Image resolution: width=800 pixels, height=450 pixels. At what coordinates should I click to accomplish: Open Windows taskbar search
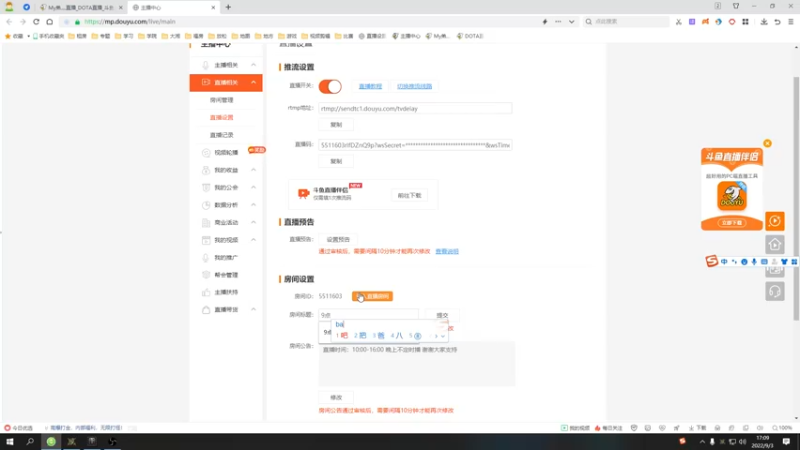(x=30, y=441)
